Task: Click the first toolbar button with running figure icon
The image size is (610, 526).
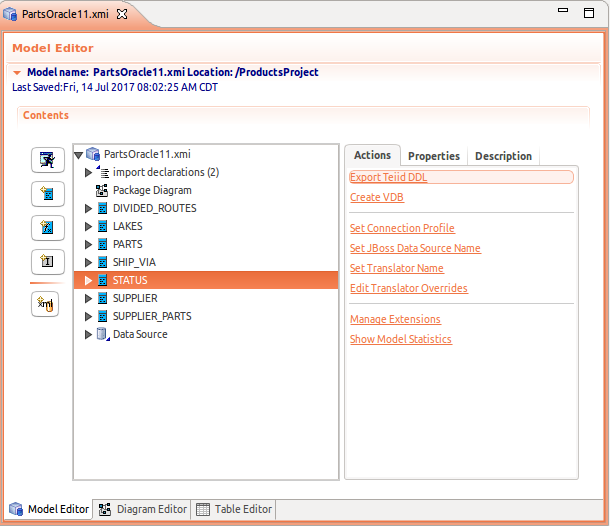Action: (48, 160)
